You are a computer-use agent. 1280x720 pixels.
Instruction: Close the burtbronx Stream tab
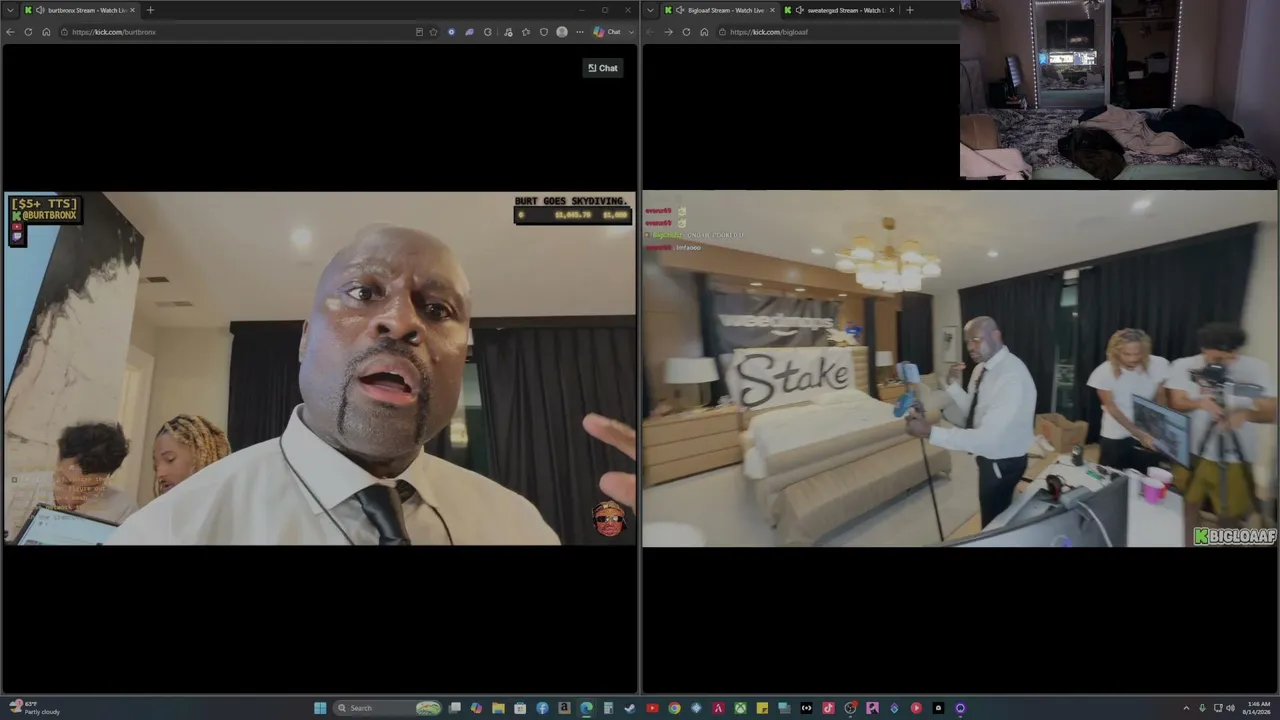coord(134,10)
